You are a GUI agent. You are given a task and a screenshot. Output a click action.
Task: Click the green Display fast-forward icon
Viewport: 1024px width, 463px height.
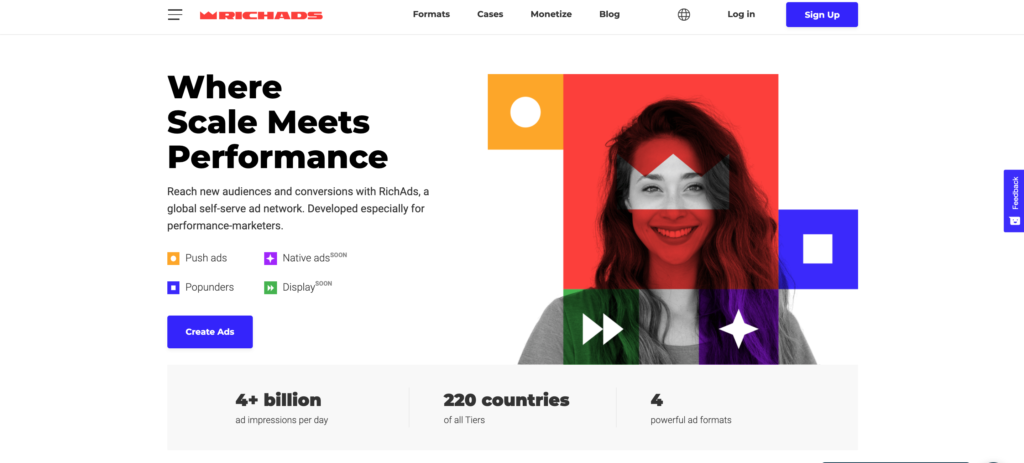click(x=270, y=287)
